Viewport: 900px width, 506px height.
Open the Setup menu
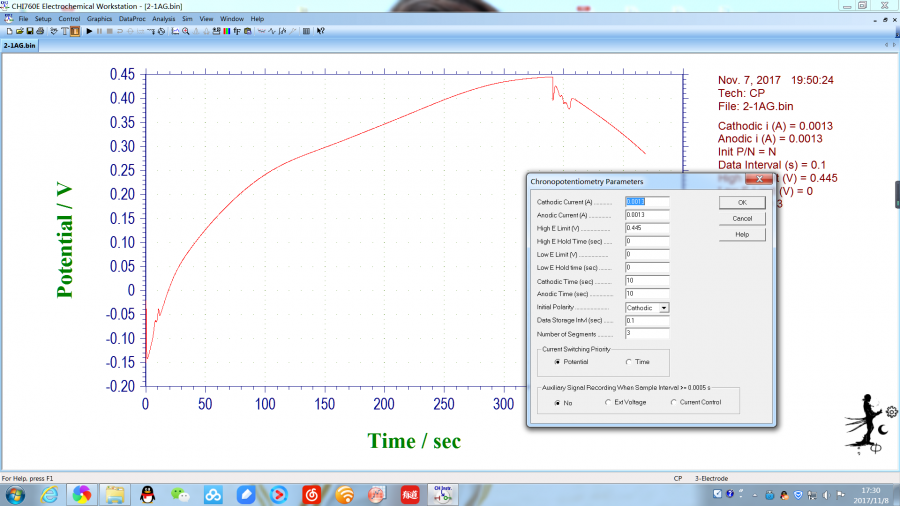click(x=43, y=19)
